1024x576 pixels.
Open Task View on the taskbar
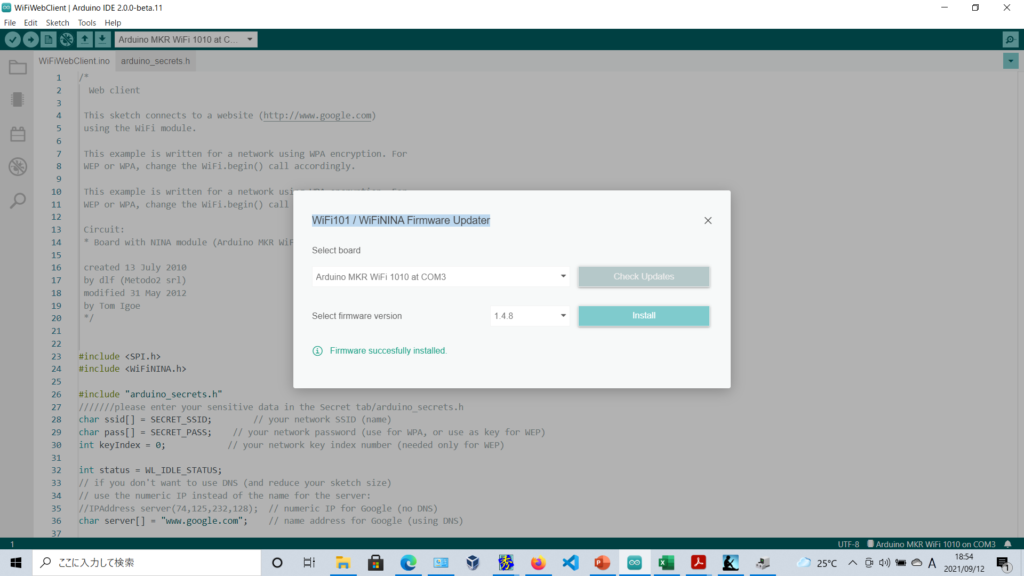tap(310, 562)
